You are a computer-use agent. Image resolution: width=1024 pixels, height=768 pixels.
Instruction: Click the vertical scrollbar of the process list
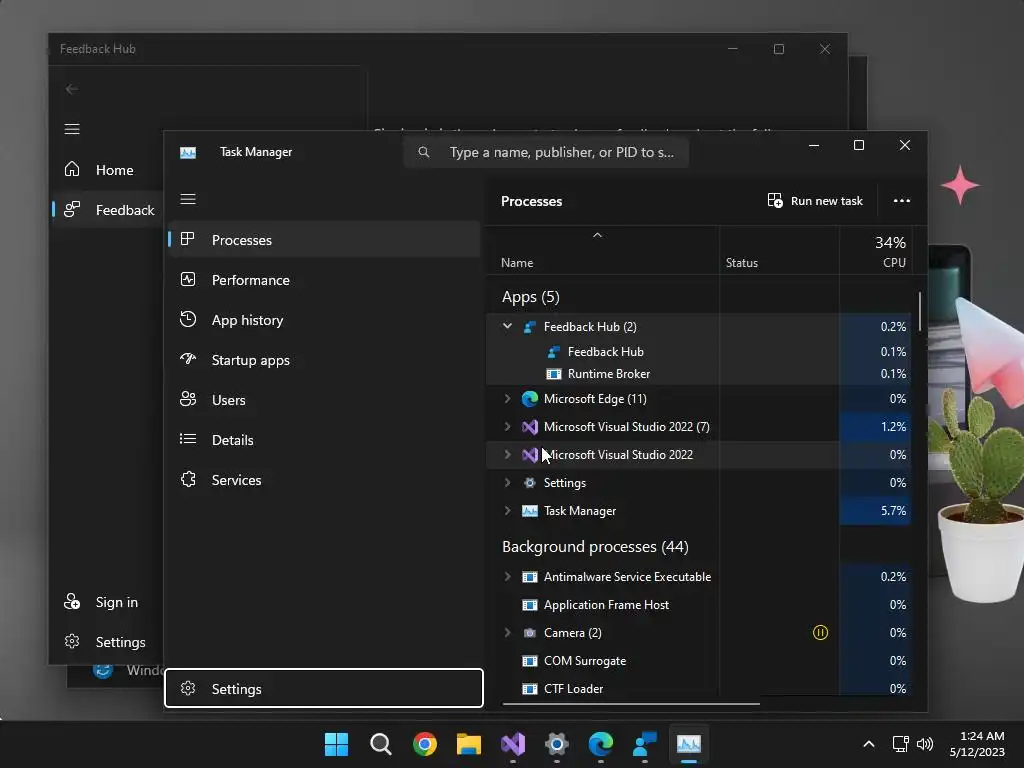click(920, 312)
